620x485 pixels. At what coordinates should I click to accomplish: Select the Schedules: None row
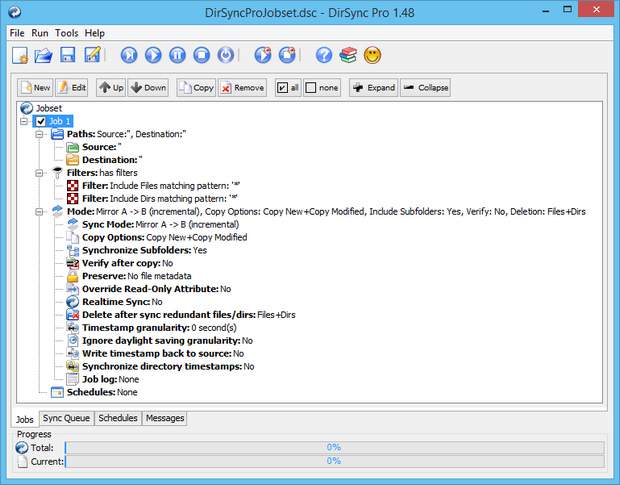(x=95, y=393)
